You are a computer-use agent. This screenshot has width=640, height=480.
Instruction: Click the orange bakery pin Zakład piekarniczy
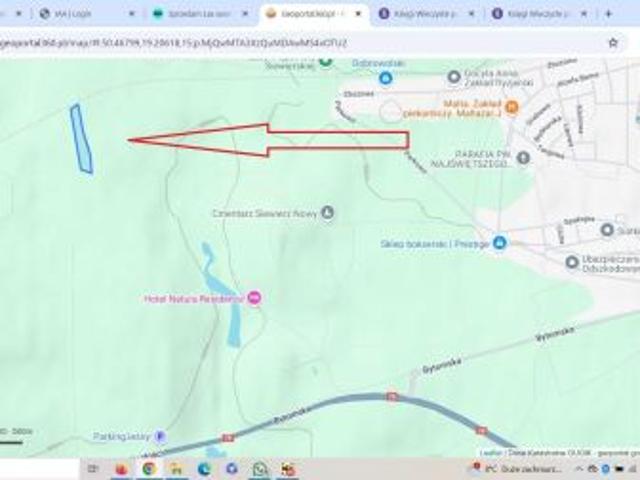coord(511,107)
